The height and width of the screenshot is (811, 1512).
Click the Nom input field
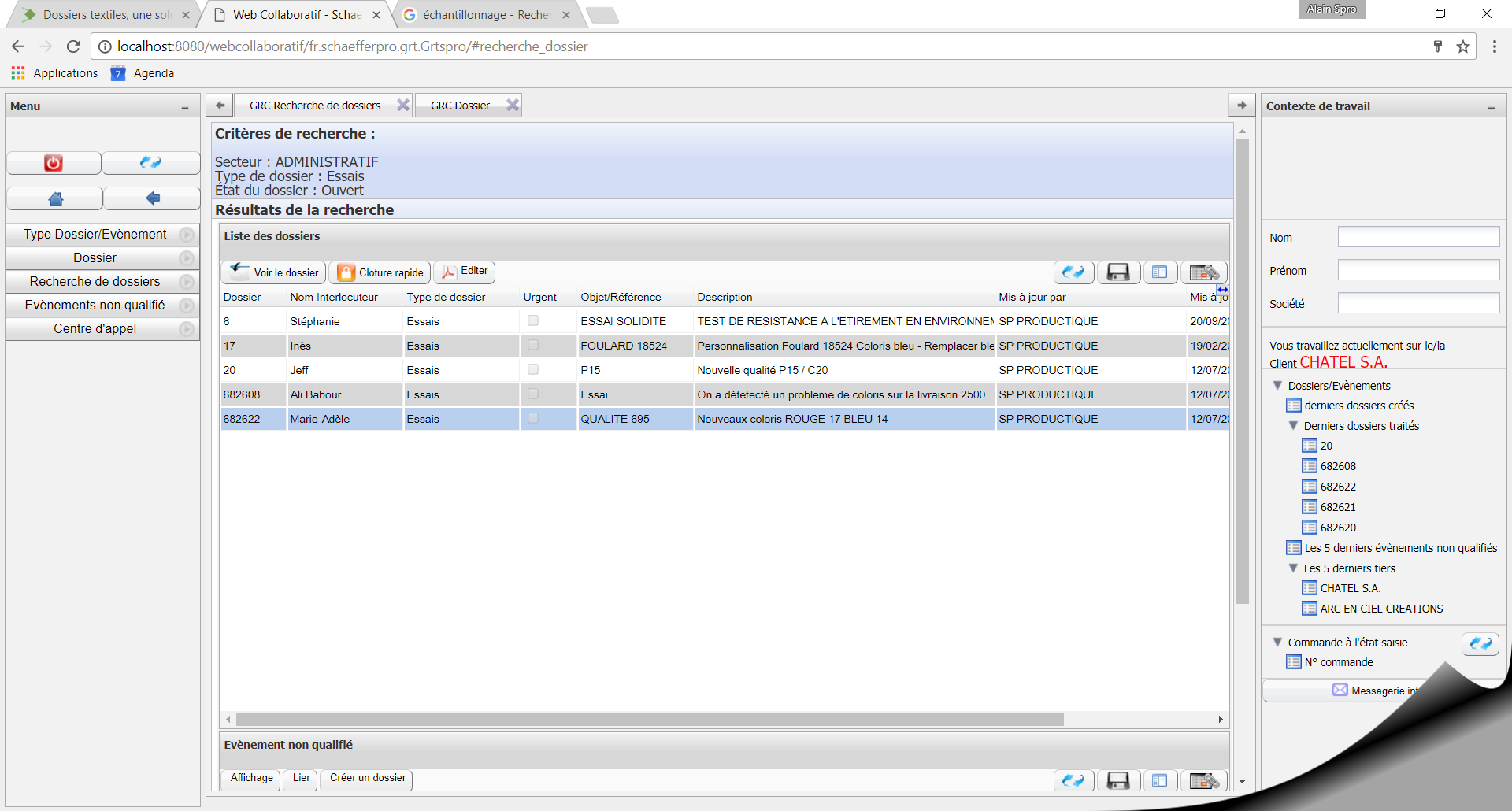point(1418,237)
